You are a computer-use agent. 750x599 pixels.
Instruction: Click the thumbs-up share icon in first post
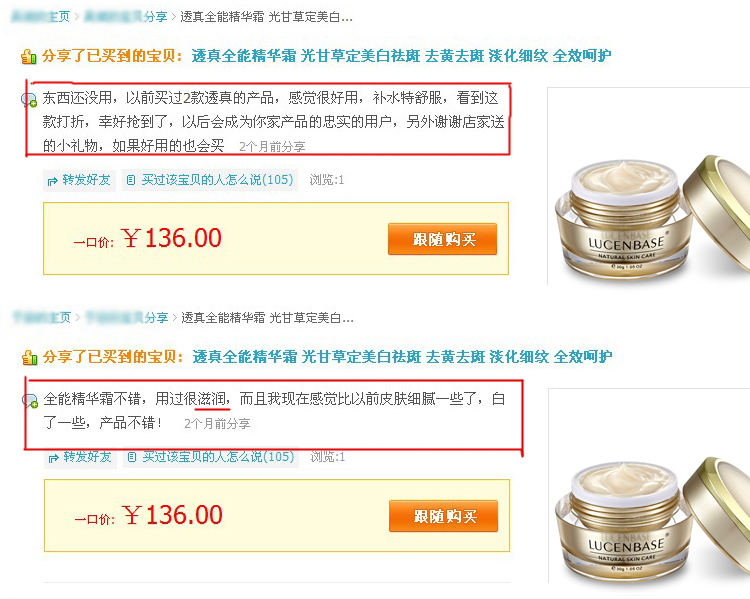(x=29, y=56)
